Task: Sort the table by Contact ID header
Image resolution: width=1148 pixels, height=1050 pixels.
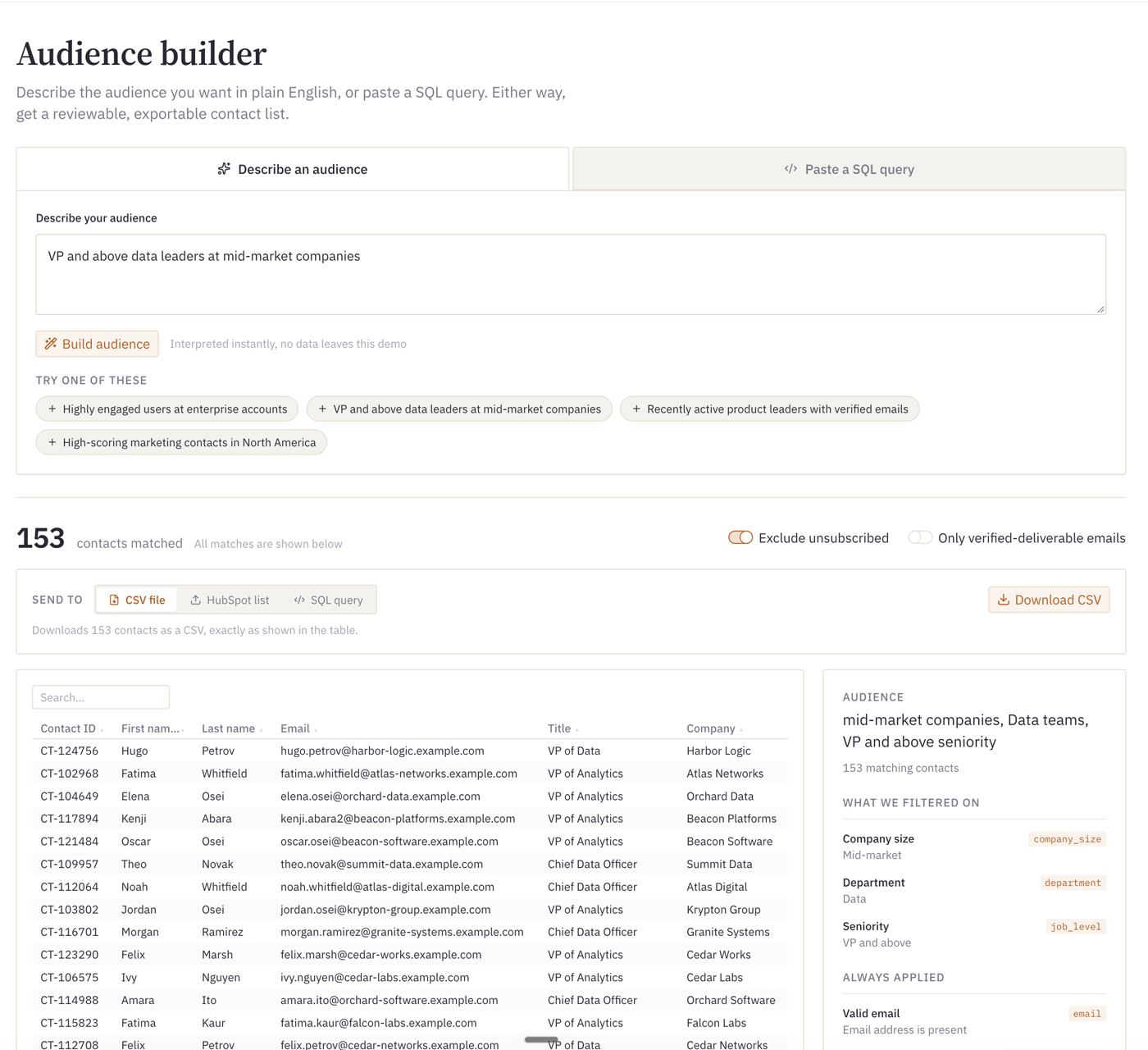Action: click(72, 728)
